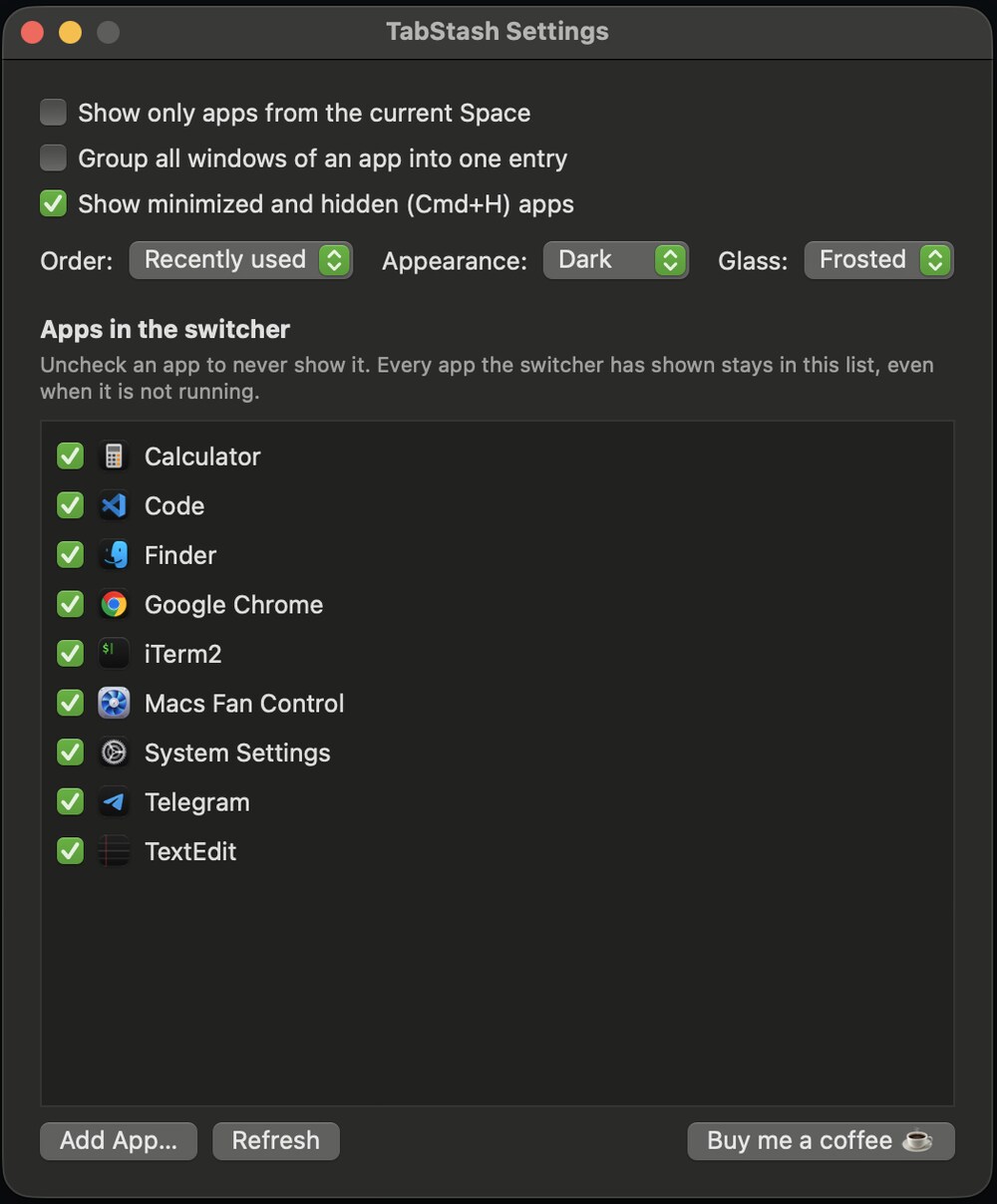This screenshot has height=1204, width=997.
Task: Uncheck the Google Chrome checkbox
Action: 70,604
